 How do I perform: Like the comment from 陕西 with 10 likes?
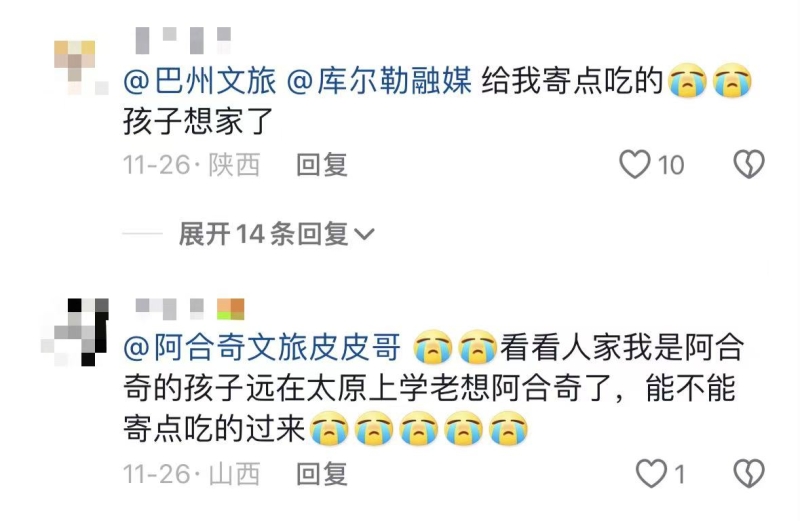click(x=635, y=164)
